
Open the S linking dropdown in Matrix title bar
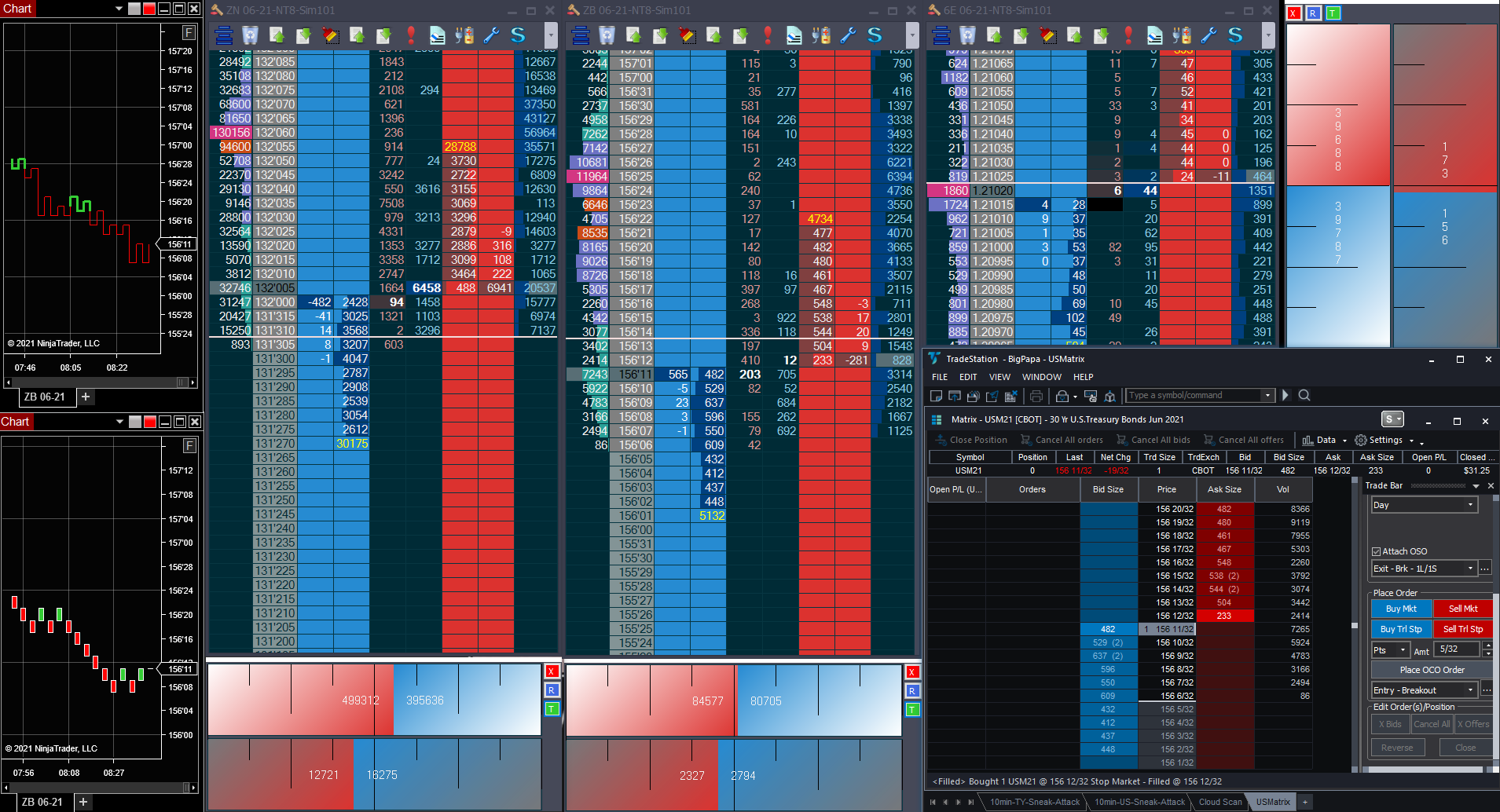click(1392, 419)
